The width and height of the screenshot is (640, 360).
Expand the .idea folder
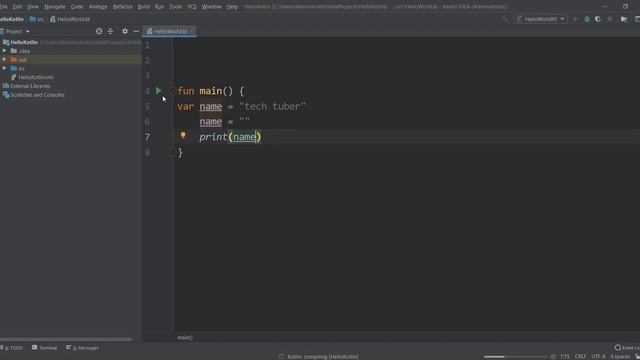[x=4, y=51]
